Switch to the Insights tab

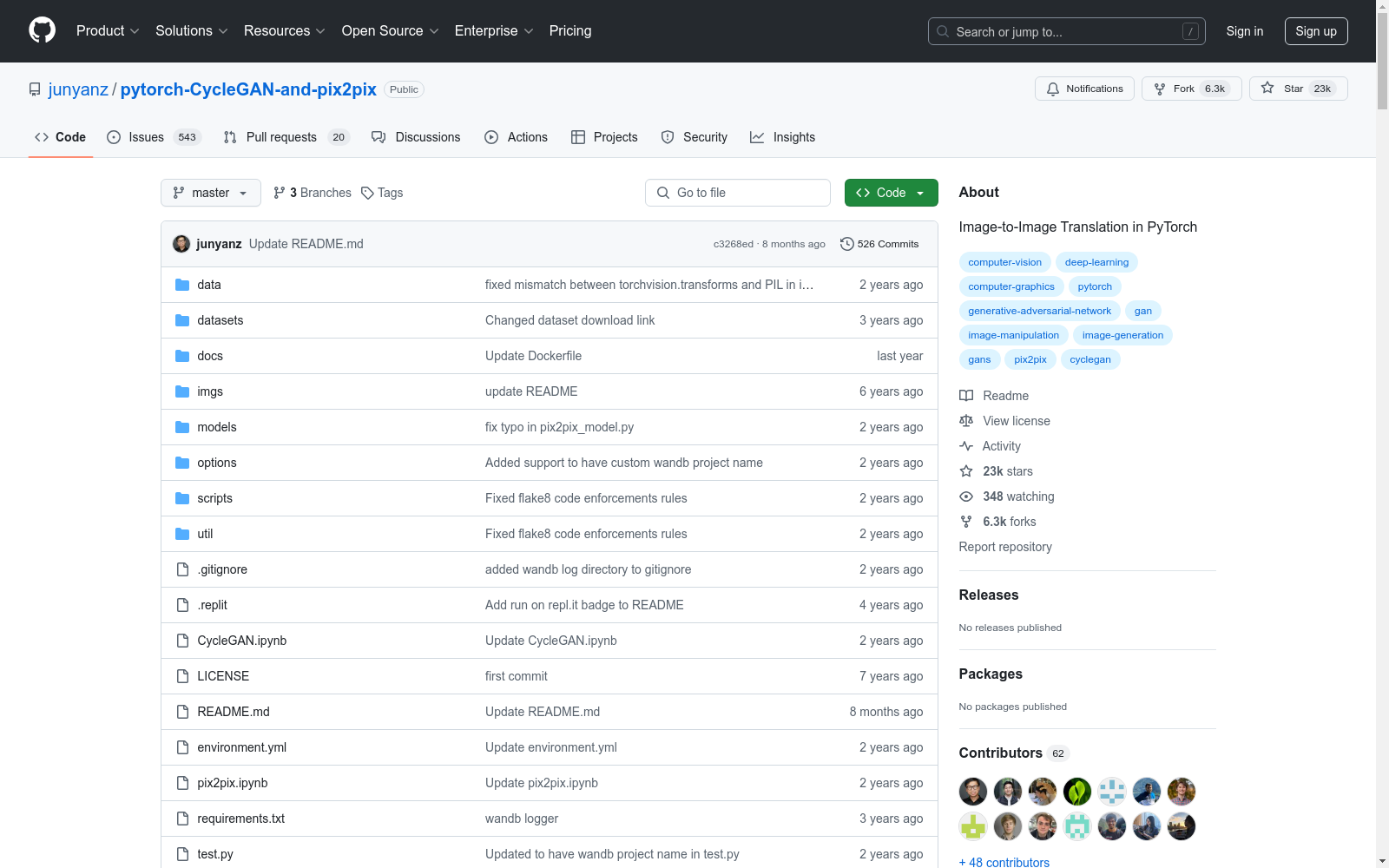point(782,137)
